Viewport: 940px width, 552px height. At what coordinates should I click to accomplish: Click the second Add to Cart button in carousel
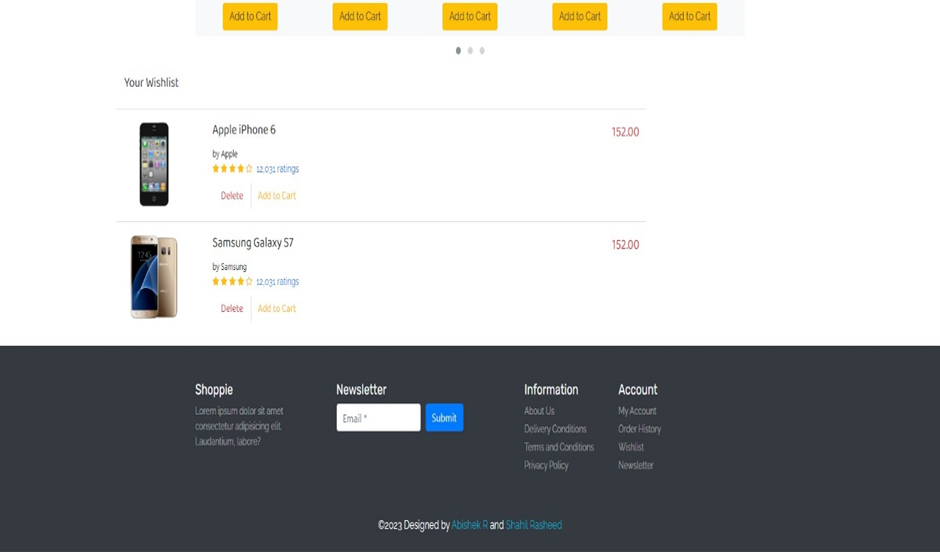click(x=360, y=16)
